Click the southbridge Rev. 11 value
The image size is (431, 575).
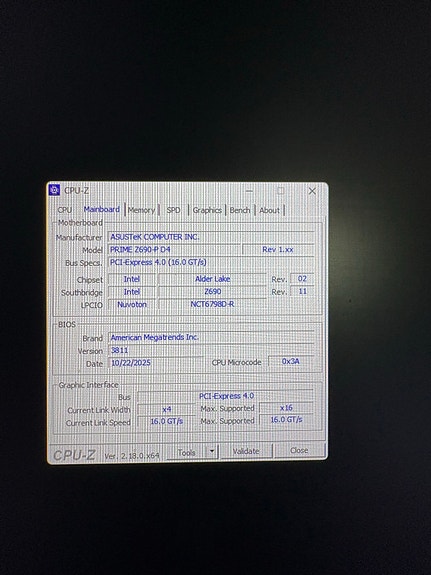coord(302,291)
